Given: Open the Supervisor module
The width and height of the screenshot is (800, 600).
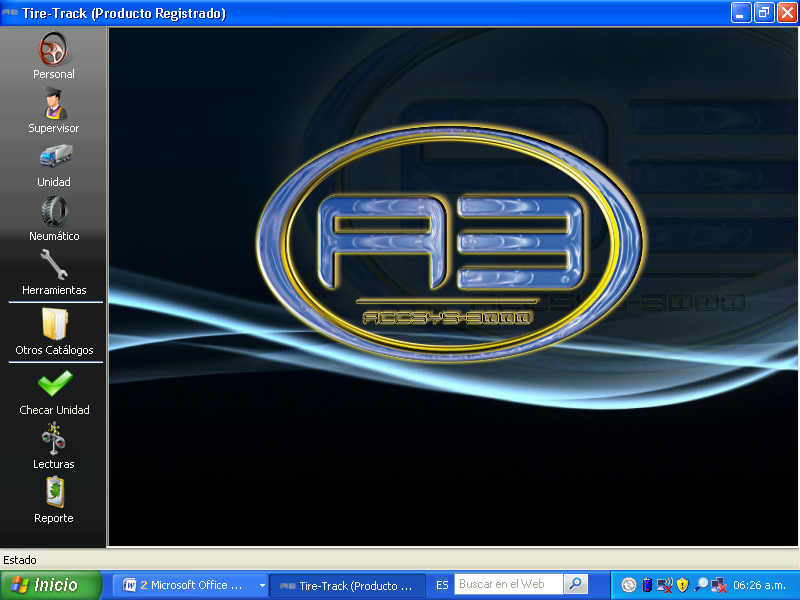Looking at the screenshot, I should (x=53, y=103).
